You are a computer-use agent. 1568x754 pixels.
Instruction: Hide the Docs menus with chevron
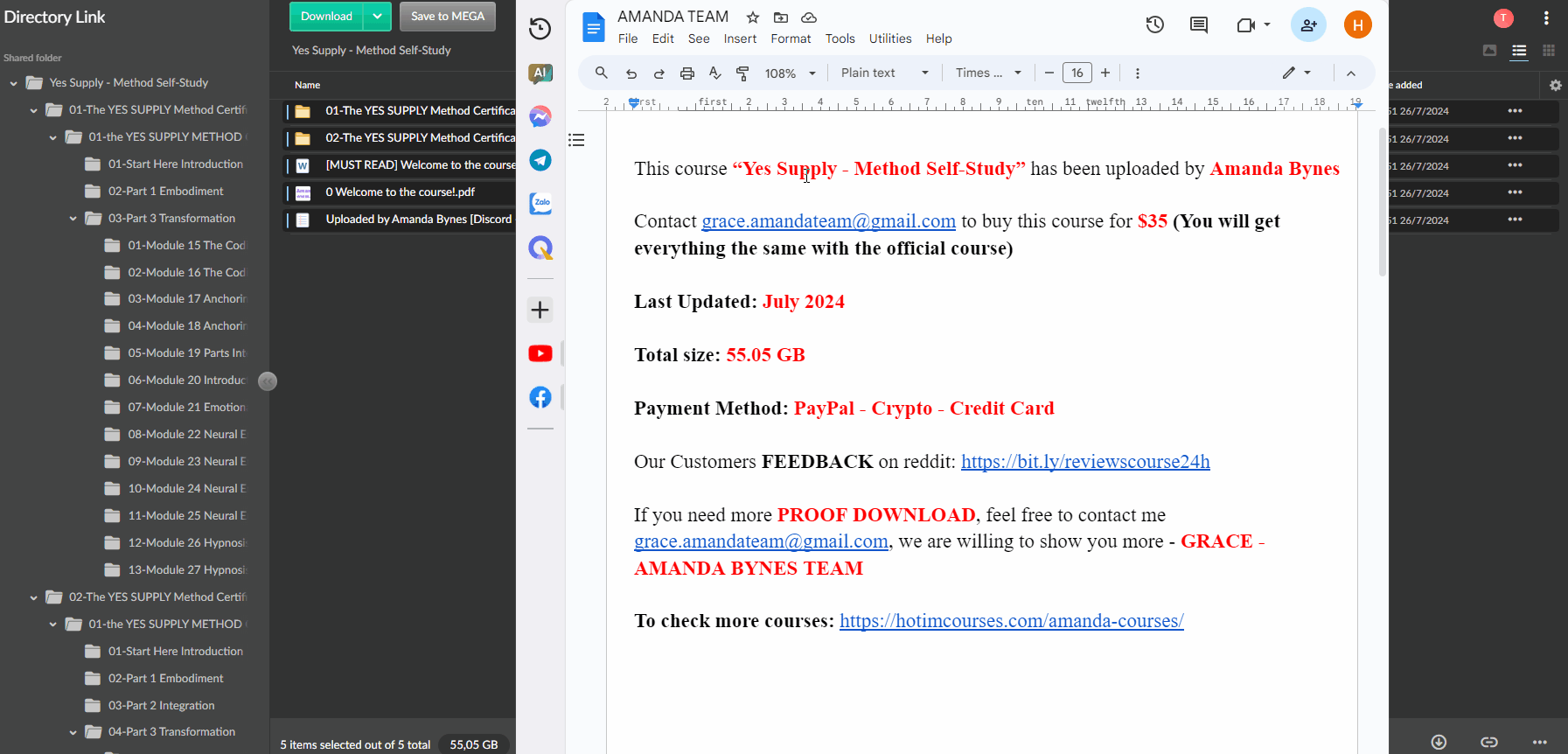click(x=1351, y=73)
